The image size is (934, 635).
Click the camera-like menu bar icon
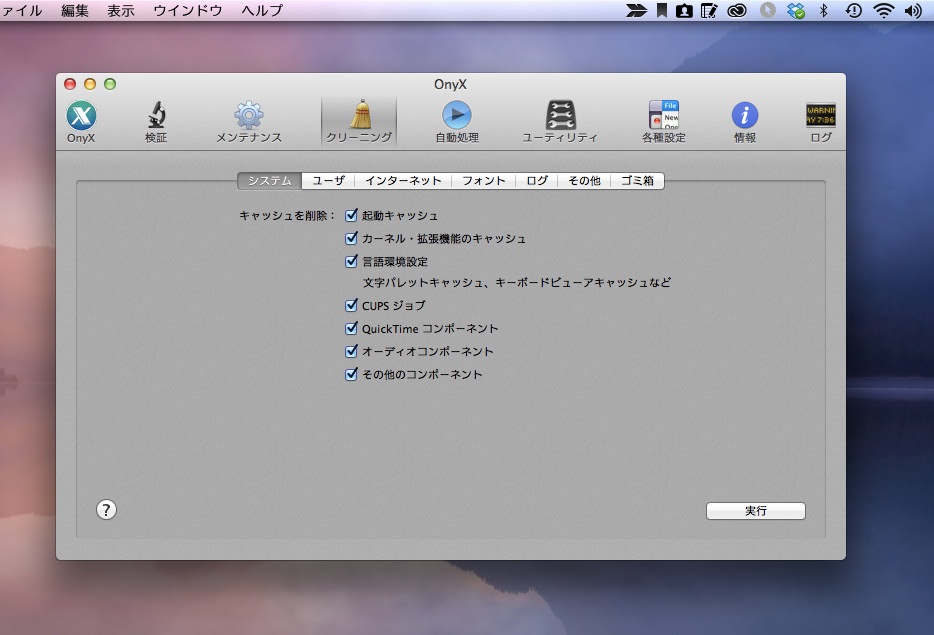coord(684,10)
